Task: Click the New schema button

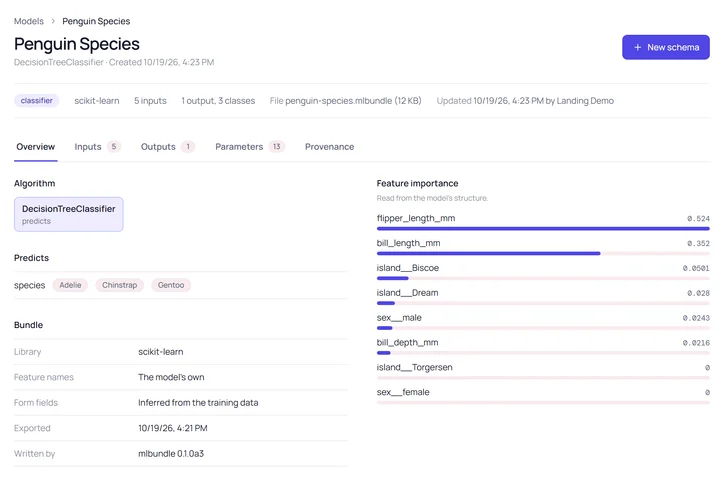Action: click(x=666, y=47)
